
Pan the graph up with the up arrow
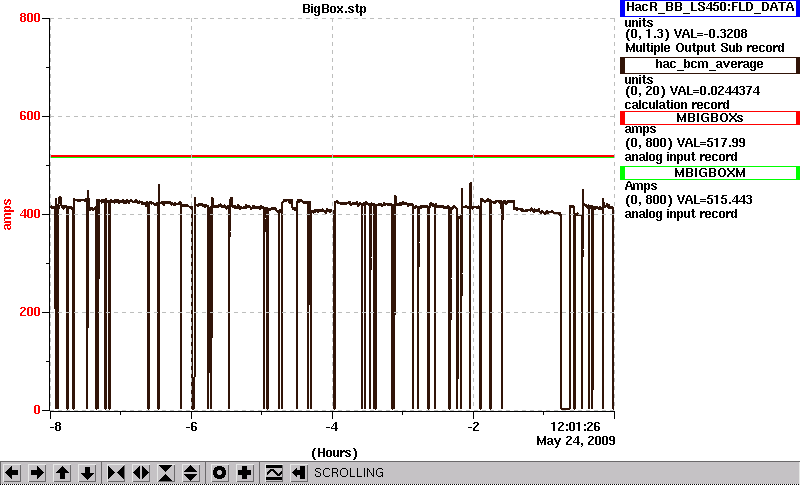point(62,473)
